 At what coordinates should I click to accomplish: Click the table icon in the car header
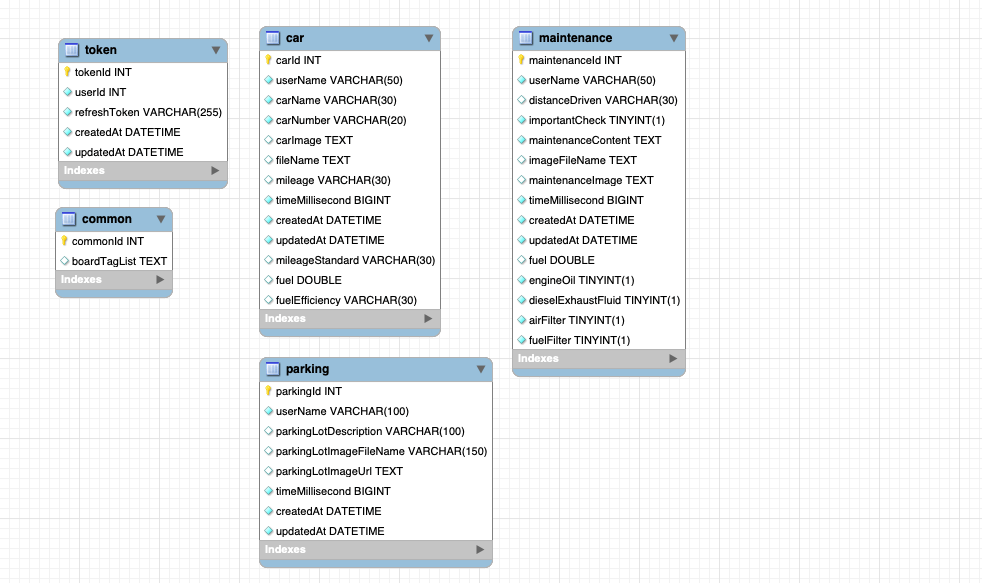pos(270,38)
